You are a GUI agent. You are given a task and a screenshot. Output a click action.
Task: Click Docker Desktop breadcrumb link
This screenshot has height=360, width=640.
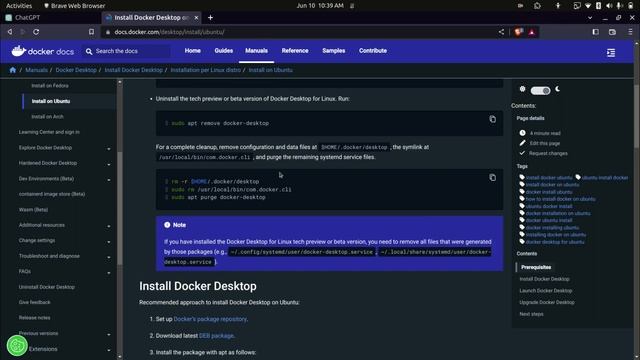point(76,70)
